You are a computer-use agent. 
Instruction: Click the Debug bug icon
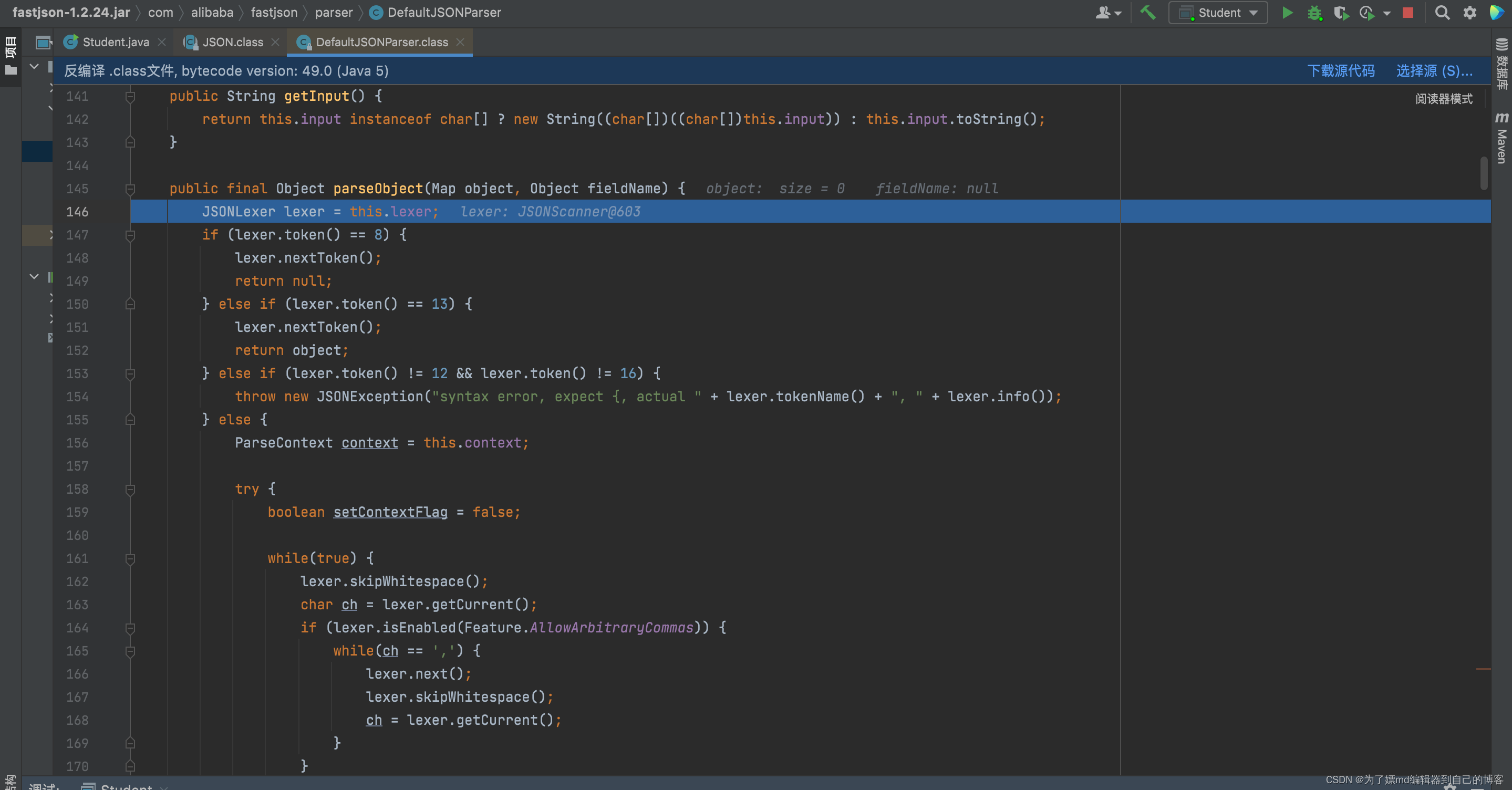pyautogui.click(x=1315, y=13)
